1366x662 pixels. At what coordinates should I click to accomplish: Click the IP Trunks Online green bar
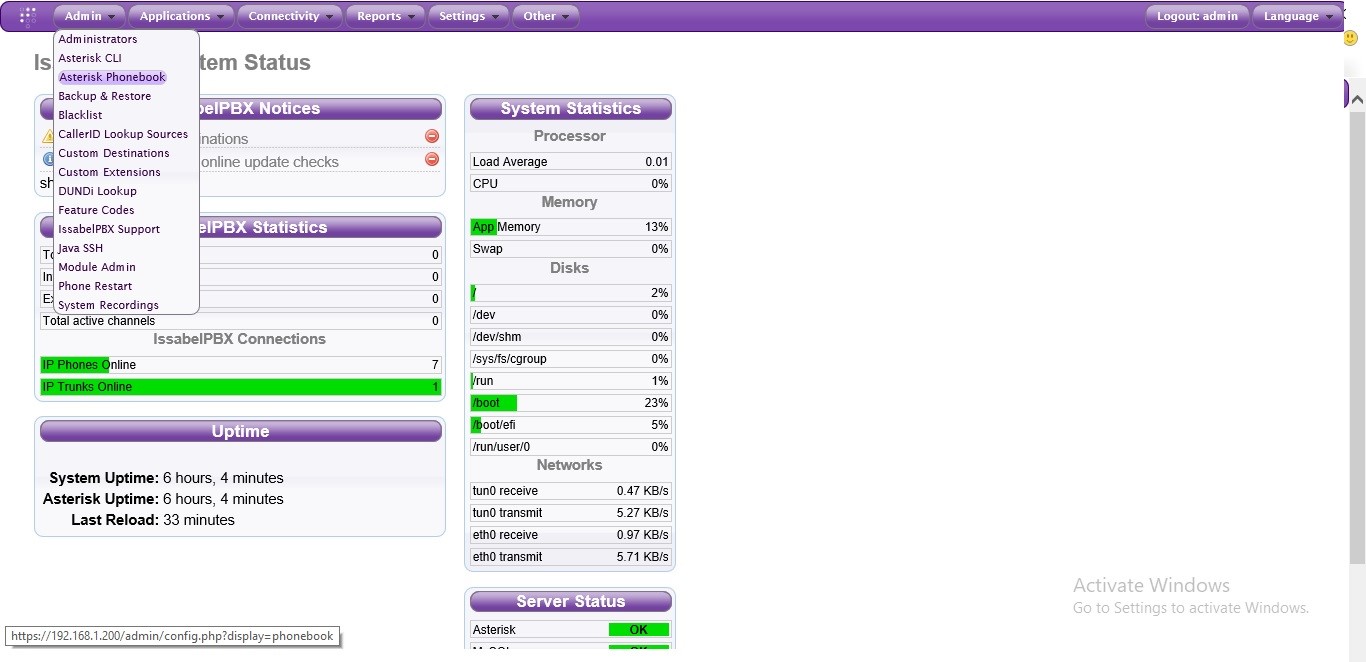[x=240, y=387]
